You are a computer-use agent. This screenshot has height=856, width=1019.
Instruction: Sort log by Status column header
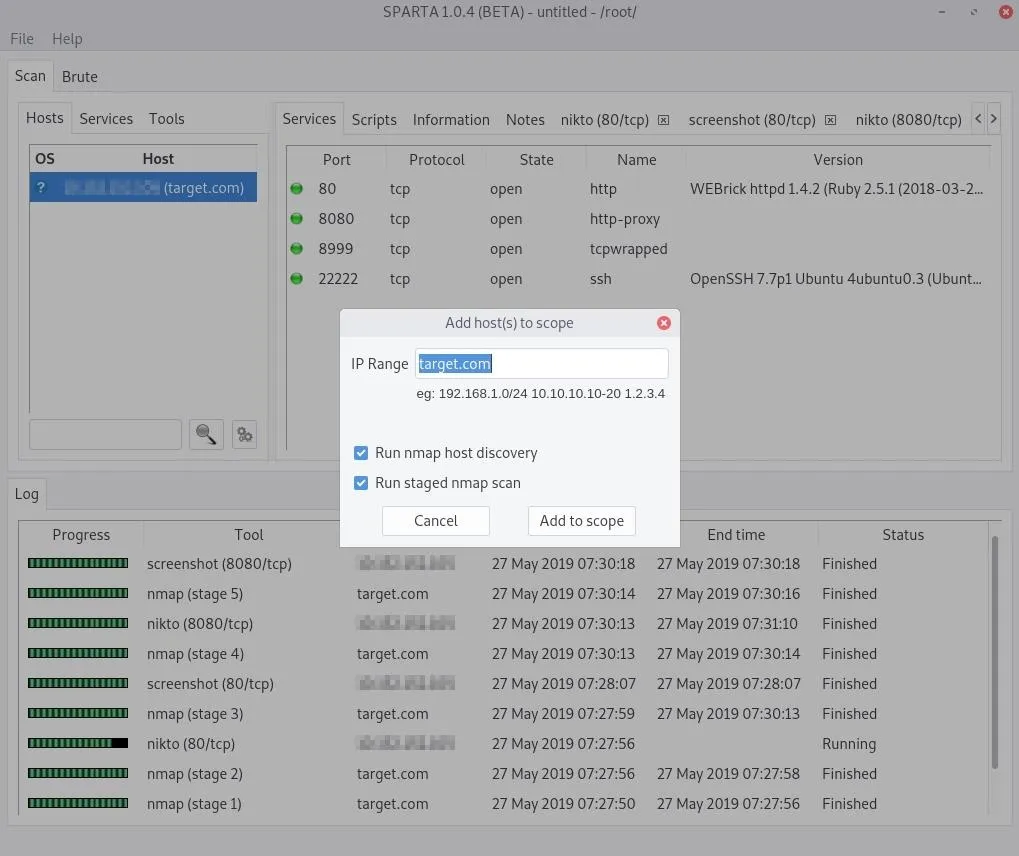pos(903,535)
